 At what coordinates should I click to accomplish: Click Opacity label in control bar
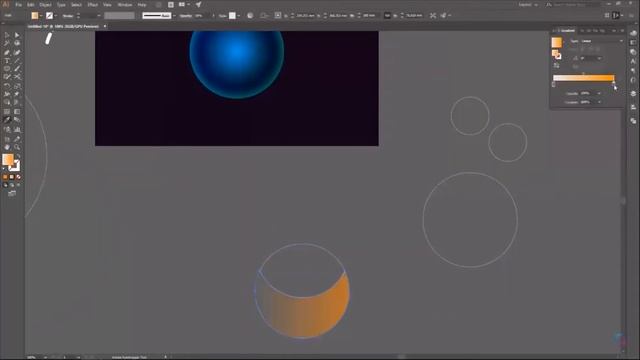tap(186, 16)
